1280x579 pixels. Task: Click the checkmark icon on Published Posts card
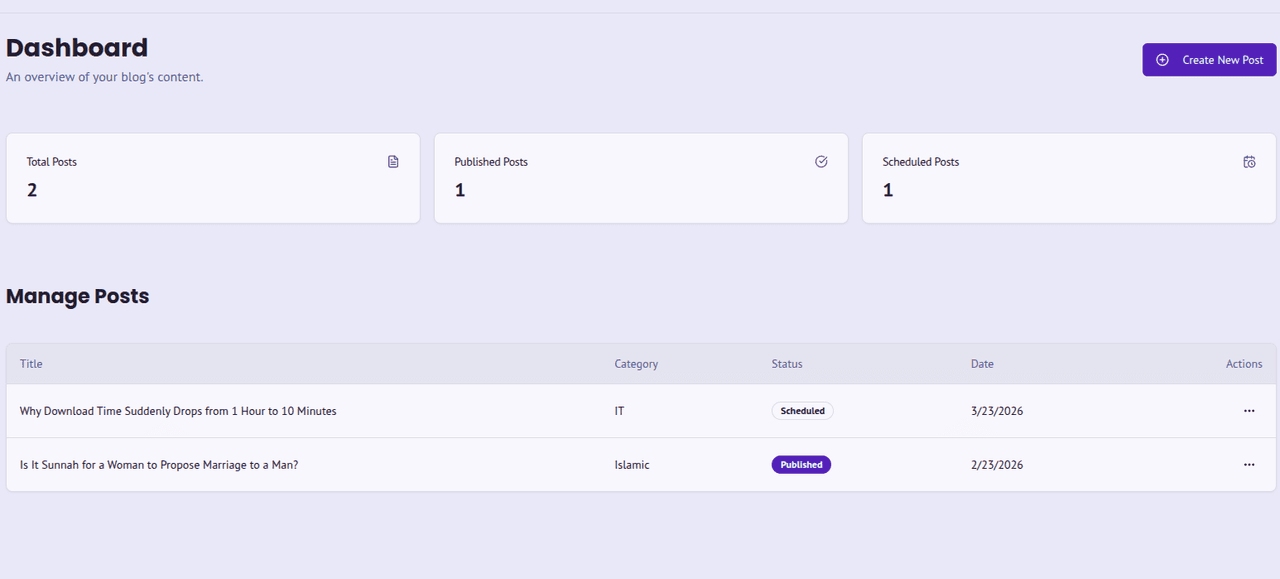click(821, 162)
